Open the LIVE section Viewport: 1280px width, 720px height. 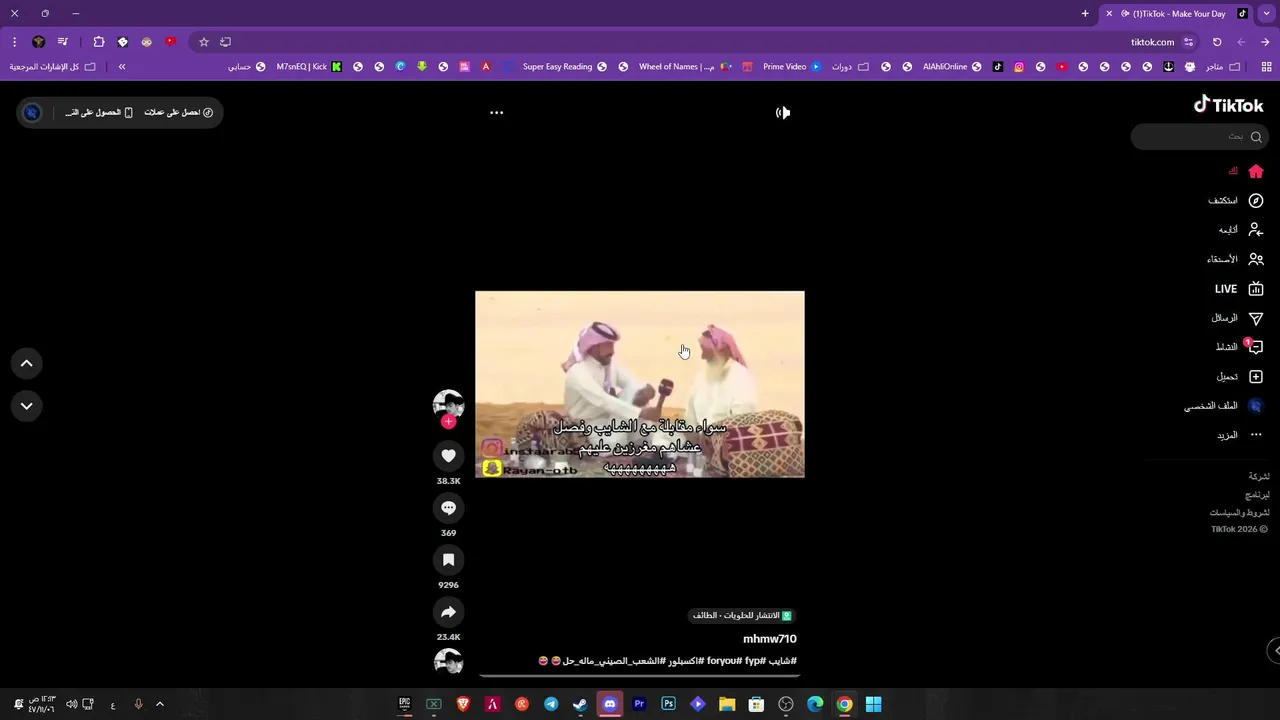point(1239,289)
